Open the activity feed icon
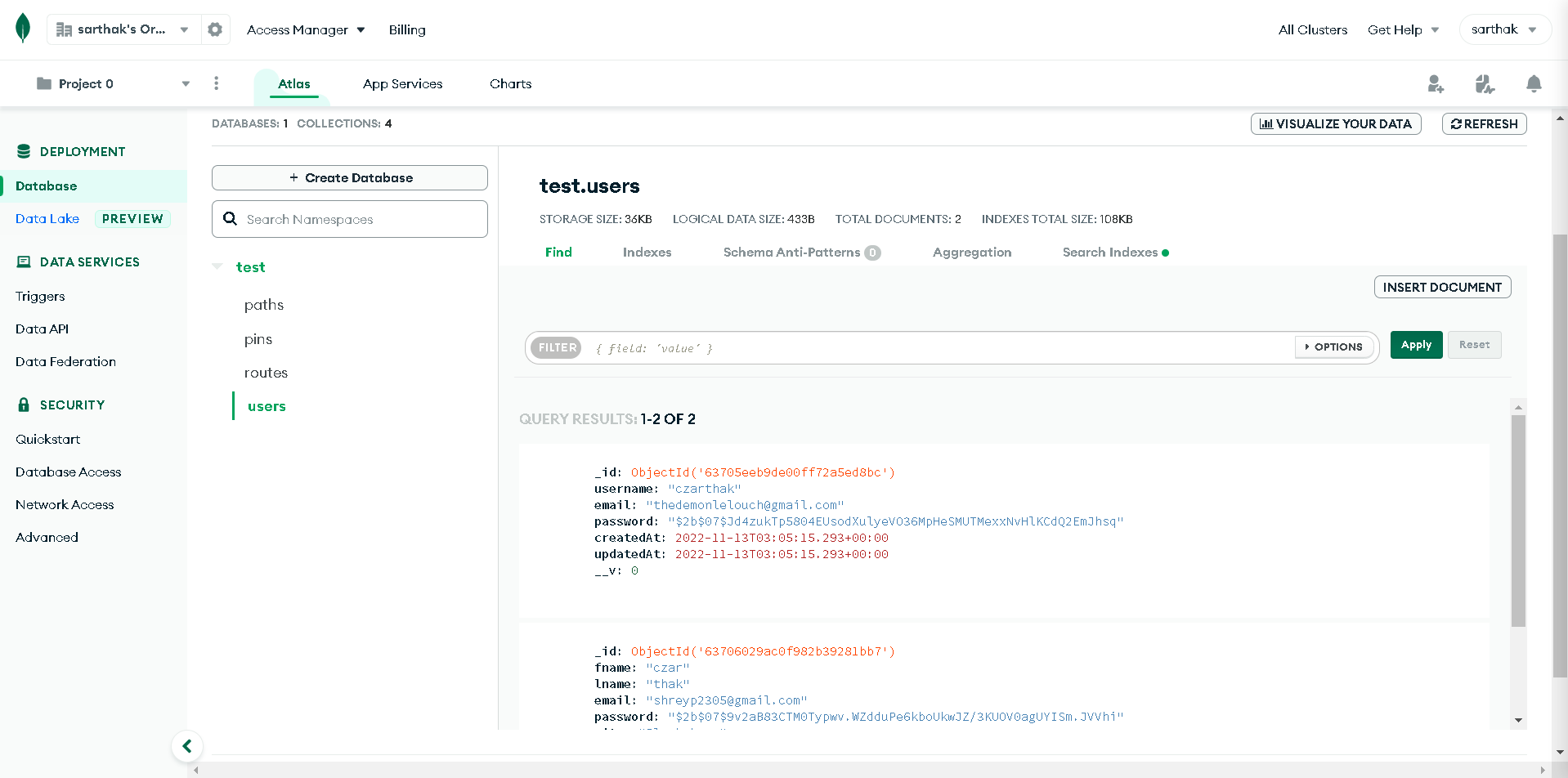 point(1485,83)
